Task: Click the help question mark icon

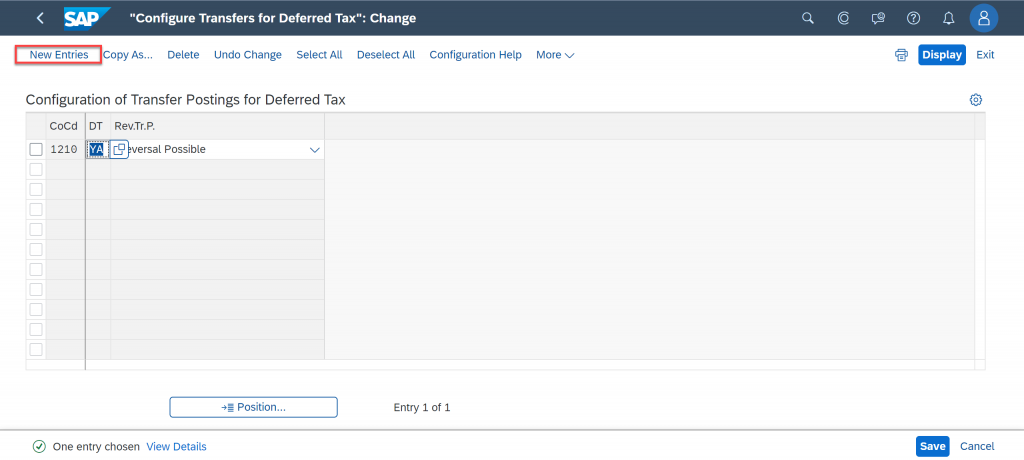Action: pyautogui.click(x=914, y=18)
